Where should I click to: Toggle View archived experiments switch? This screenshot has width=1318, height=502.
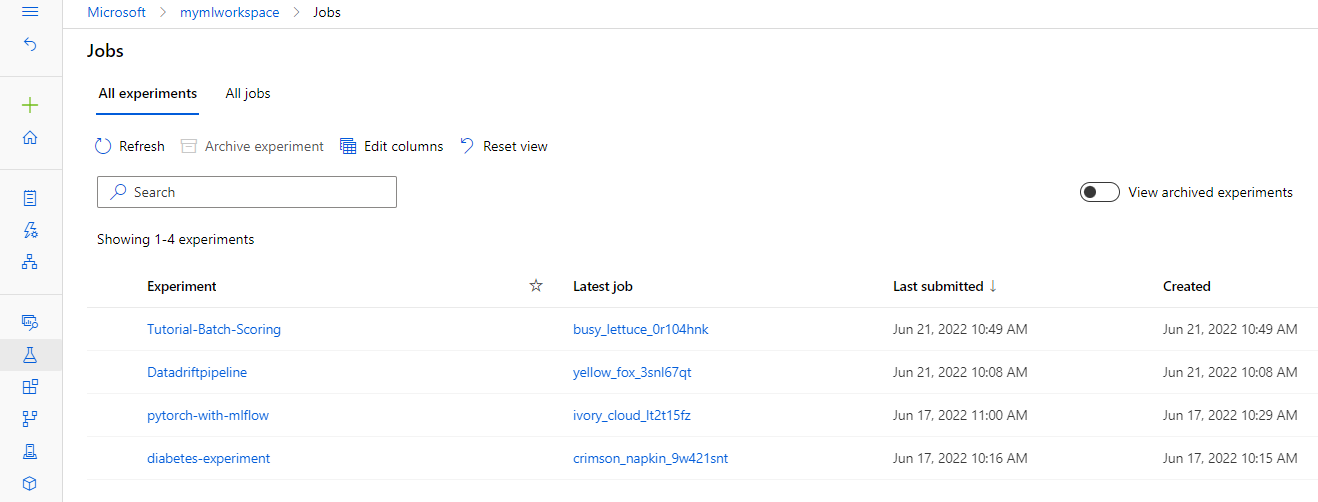1099,192
